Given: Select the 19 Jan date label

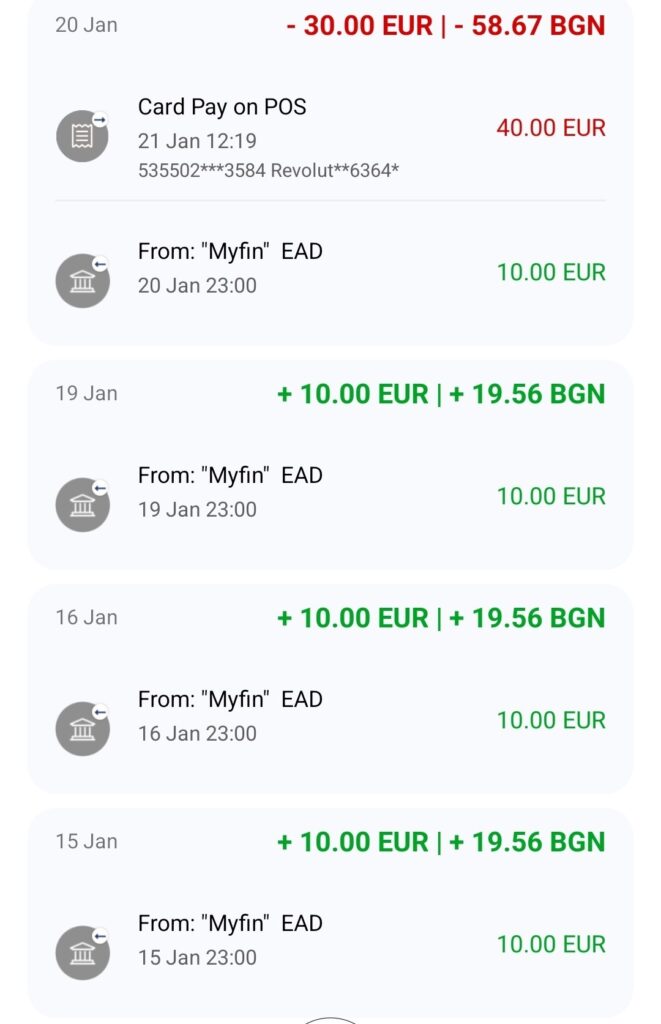Looking at the screenshot, I should (x=86, y=393).
